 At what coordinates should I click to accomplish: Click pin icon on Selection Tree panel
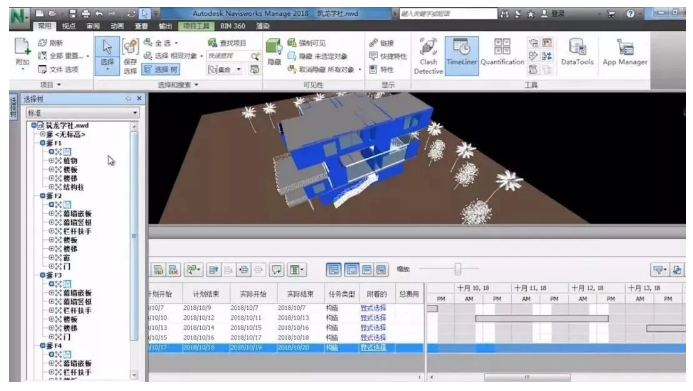[129, 99]
